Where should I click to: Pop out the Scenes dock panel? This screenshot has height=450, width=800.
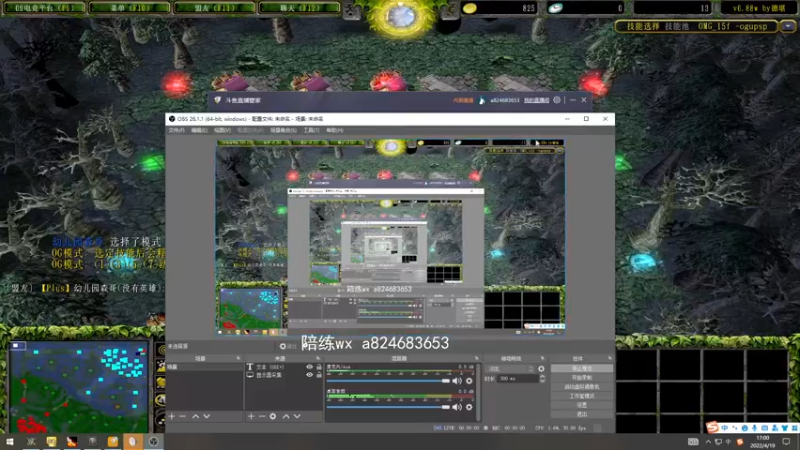pos(238,358)
